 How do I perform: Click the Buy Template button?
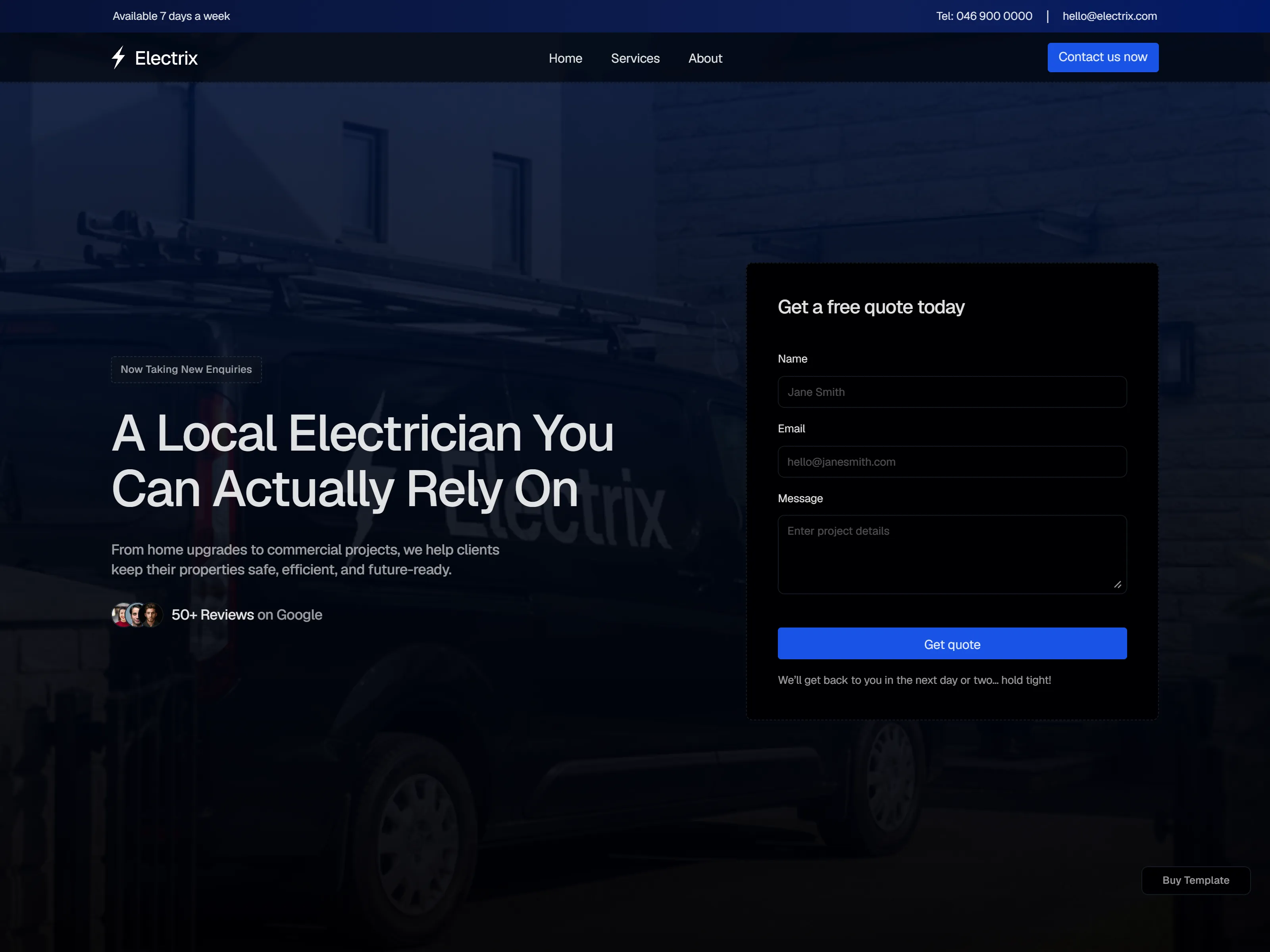pos(1195,880)
